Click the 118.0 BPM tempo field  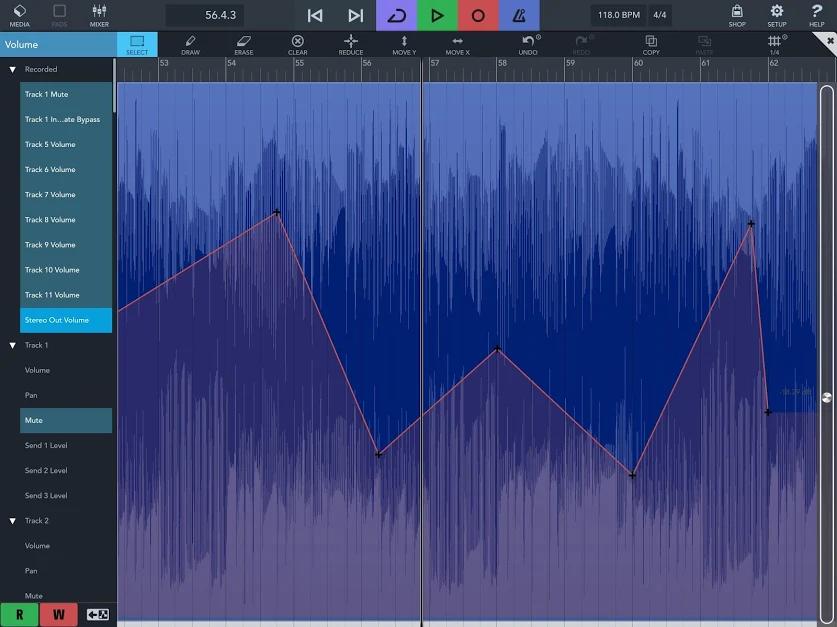coord(619,15)
